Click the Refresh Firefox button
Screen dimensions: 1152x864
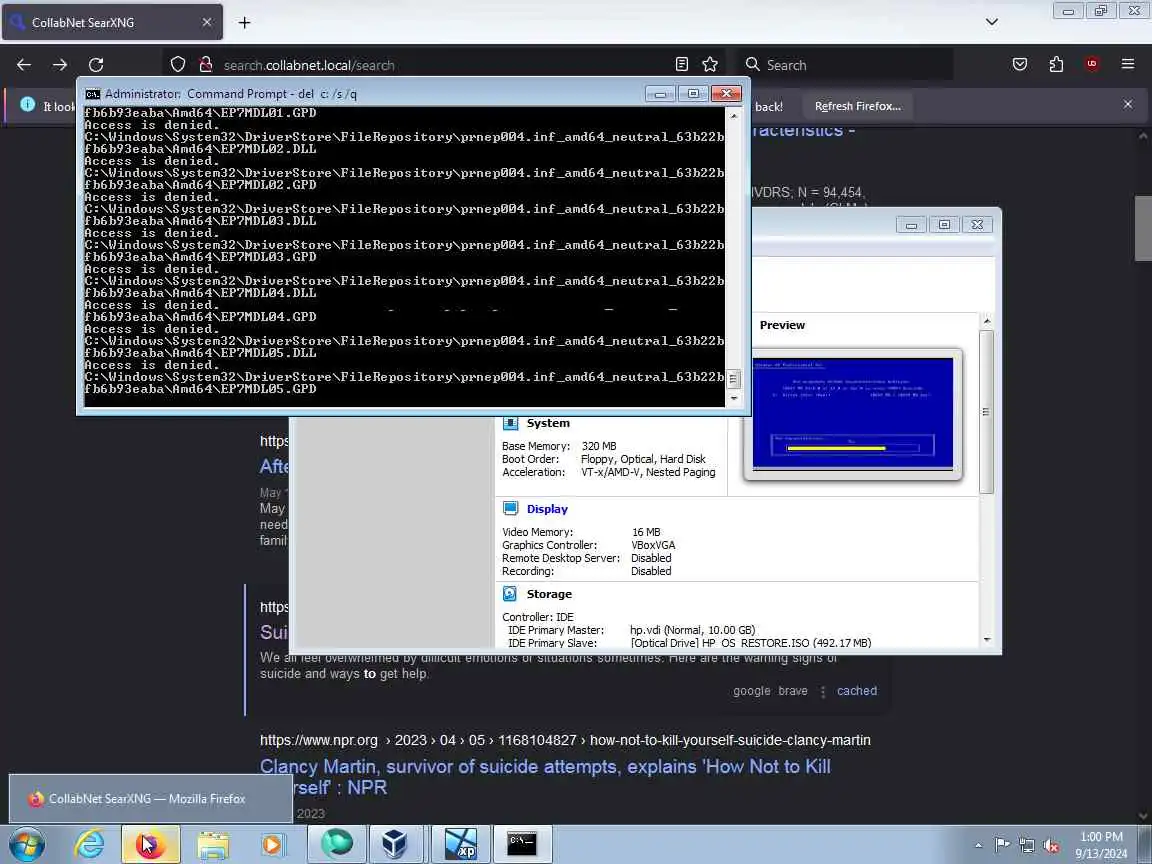(x=857, y=107)
